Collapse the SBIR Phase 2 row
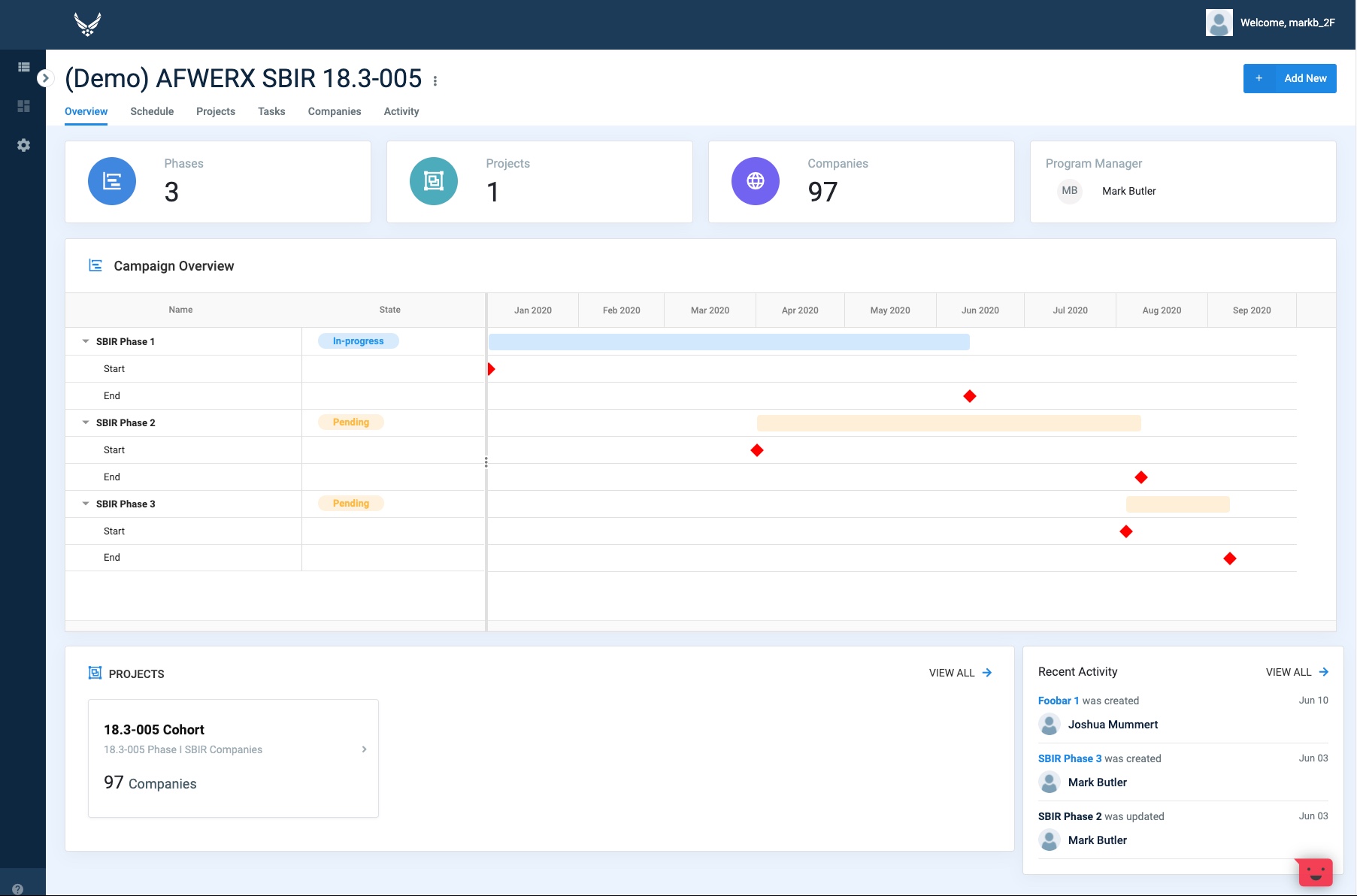The height and width of the screenshot is (896, 1357). 86,422
